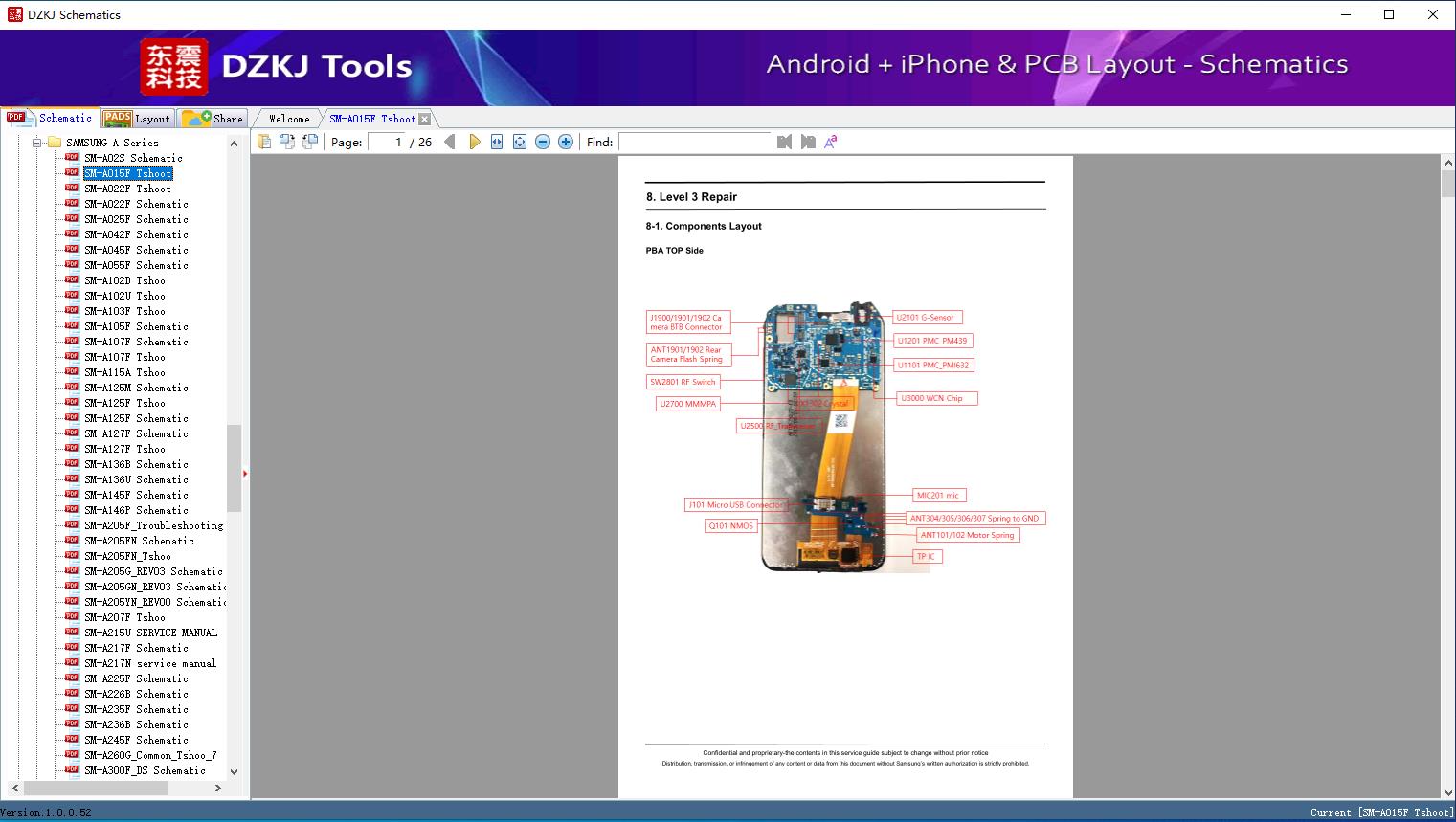Click the find next icon
Image resolution: width=1456 pixels, height=822 pixels.
pyautogui.click(x=808, y=142)
